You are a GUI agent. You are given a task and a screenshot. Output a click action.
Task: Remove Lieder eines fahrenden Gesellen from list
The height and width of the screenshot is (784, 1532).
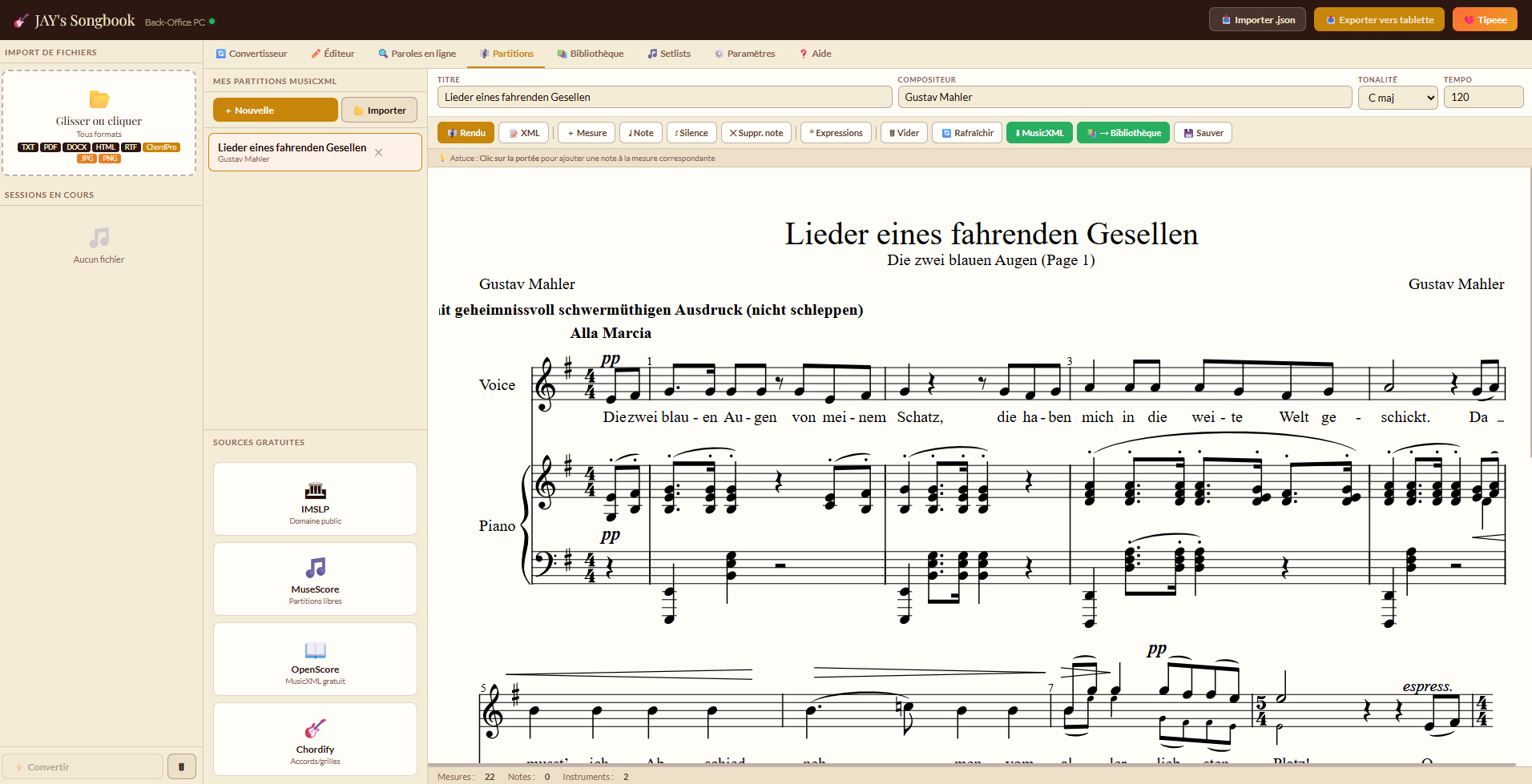tap(379, 153)
